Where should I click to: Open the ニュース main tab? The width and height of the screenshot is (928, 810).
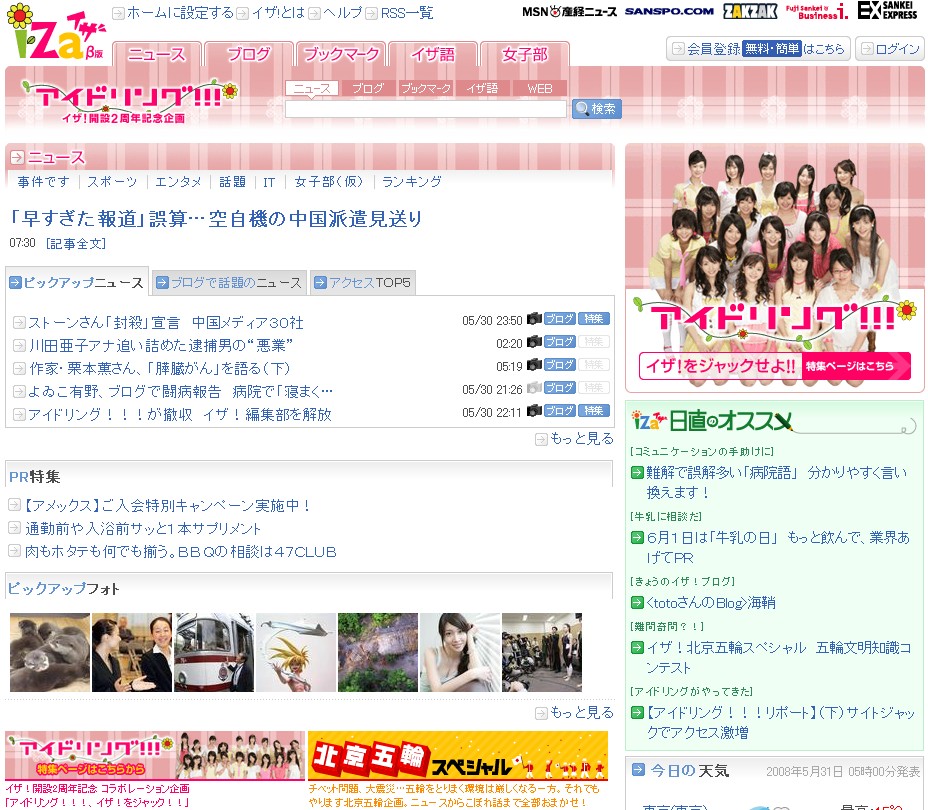pos(157,54)
